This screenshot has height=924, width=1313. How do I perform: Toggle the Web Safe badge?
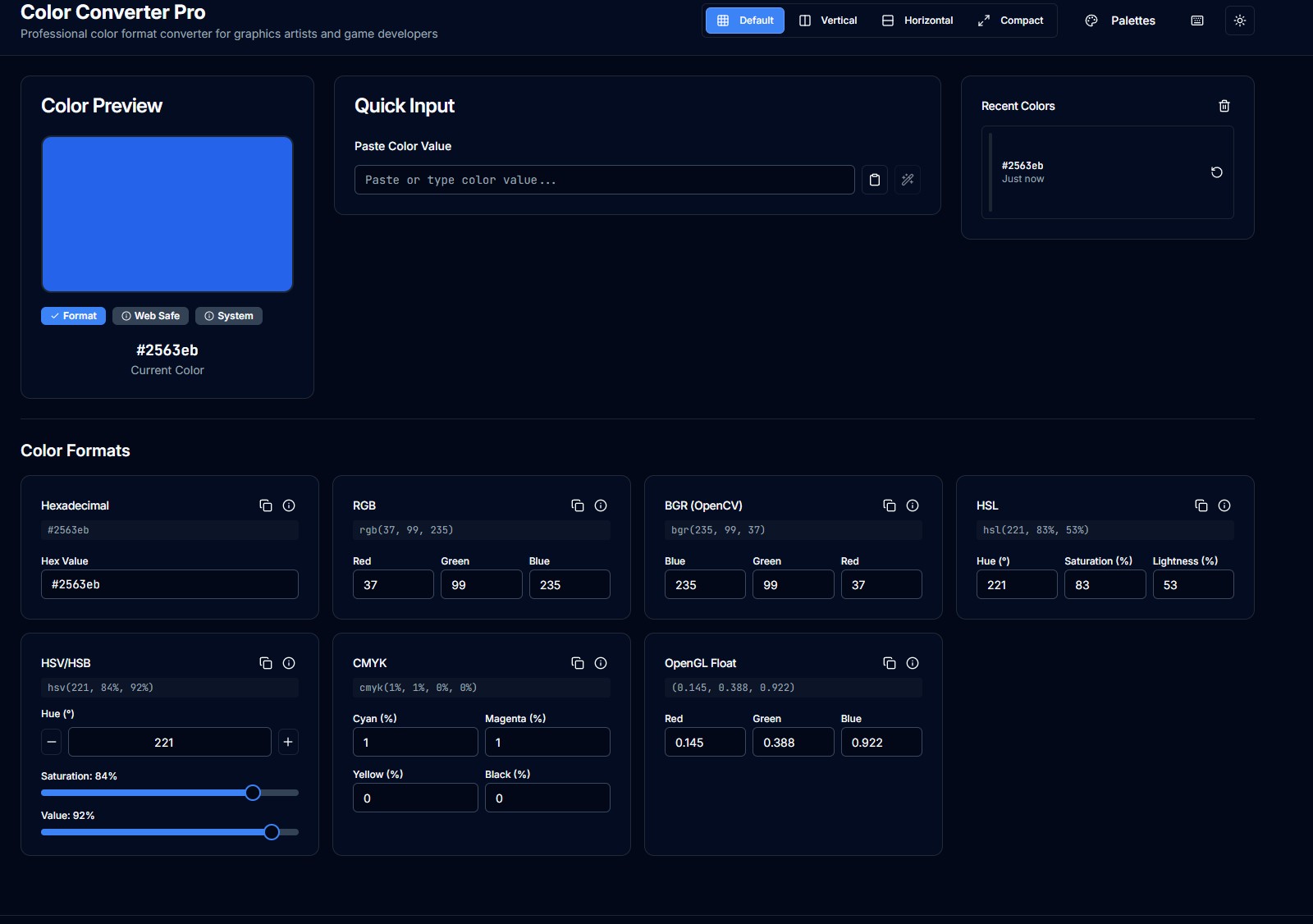150,315
